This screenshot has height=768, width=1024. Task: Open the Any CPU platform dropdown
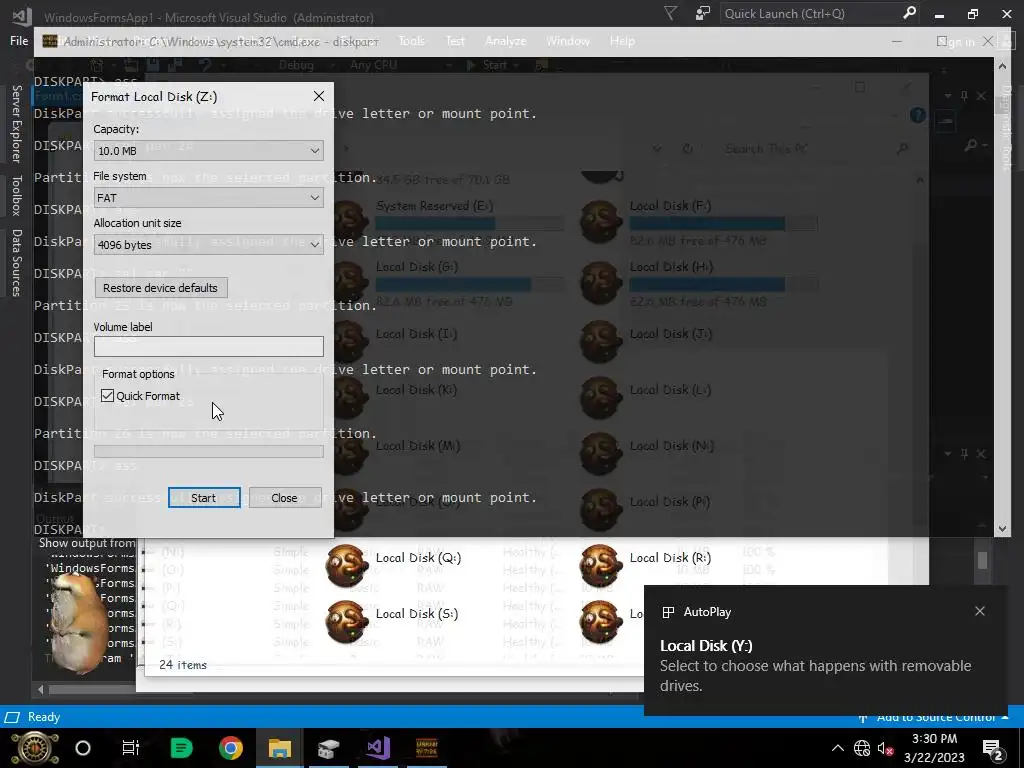400,65
